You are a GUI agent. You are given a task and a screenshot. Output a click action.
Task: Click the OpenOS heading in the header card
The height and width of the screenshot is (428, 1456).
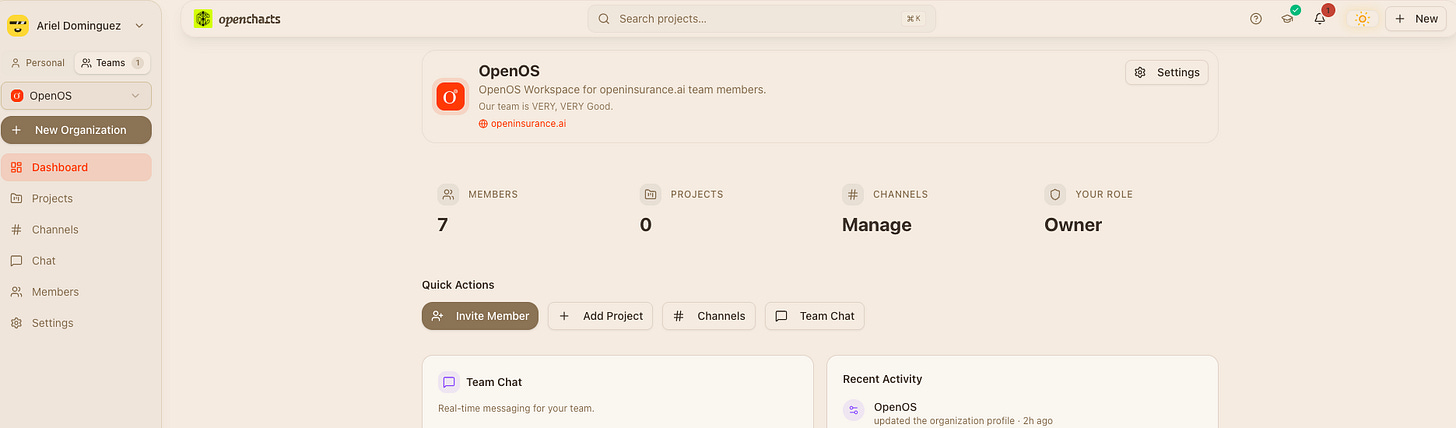(x=509, y=71)
